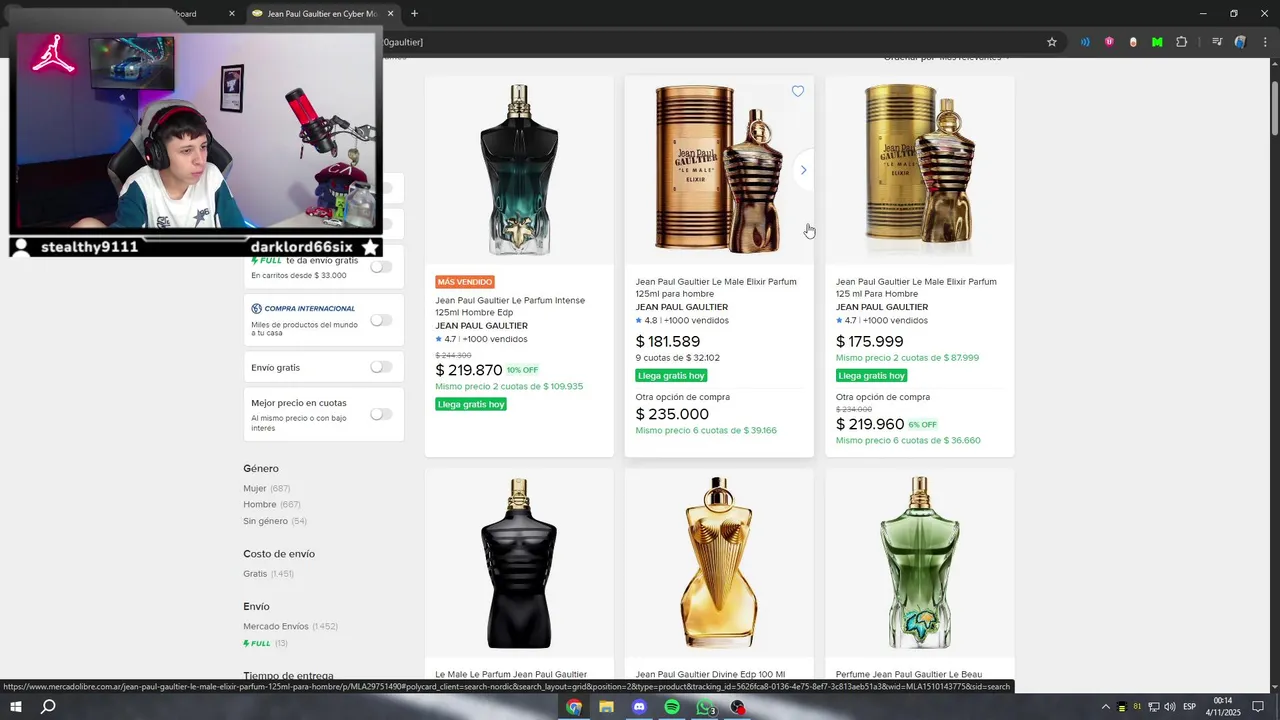
Task: Open Perfume Jean Paul Gaultier Le Beau title
Action: click(909, 675)
